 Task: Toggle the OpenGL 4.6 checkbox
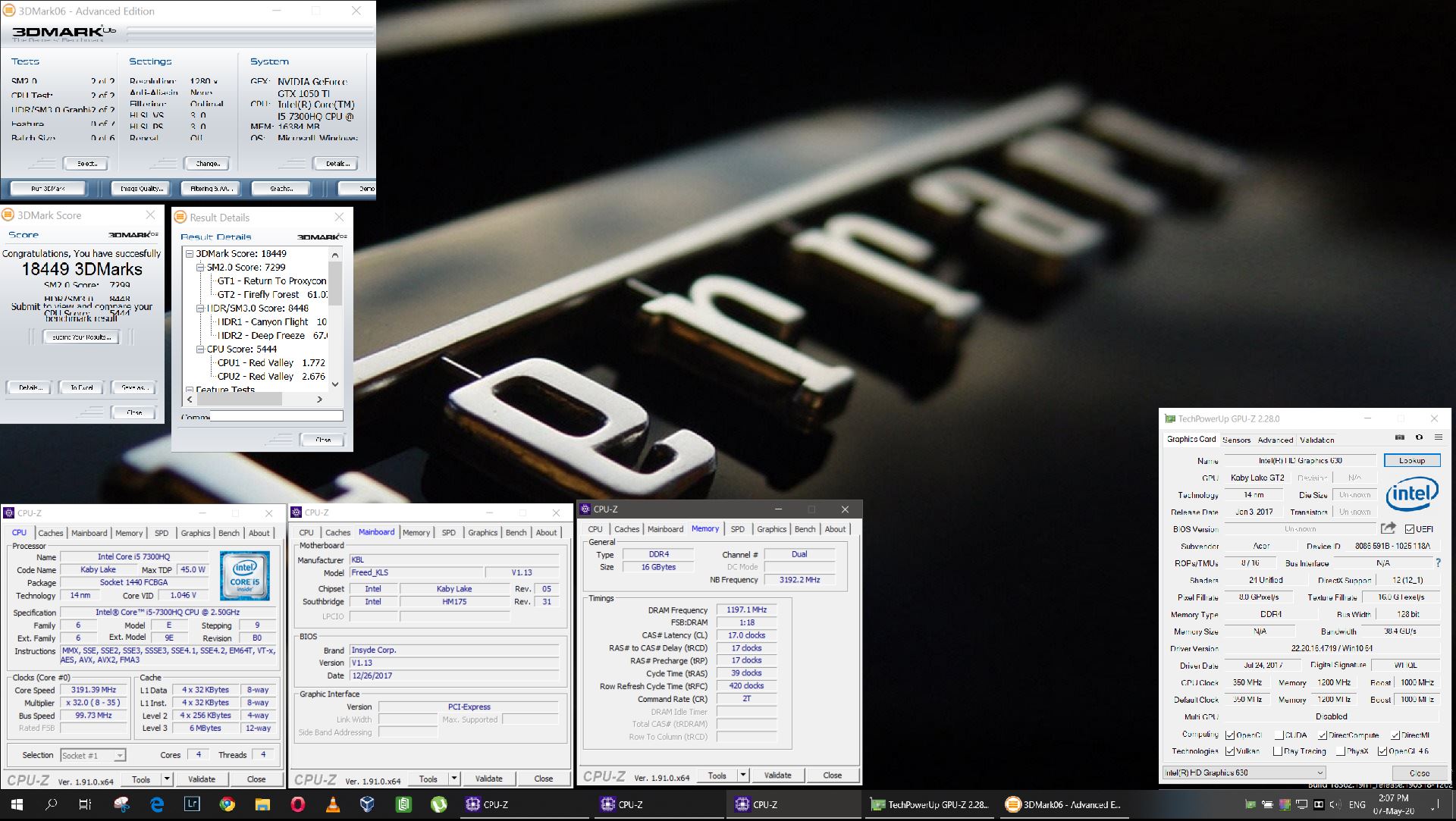tap(1382, 751)
